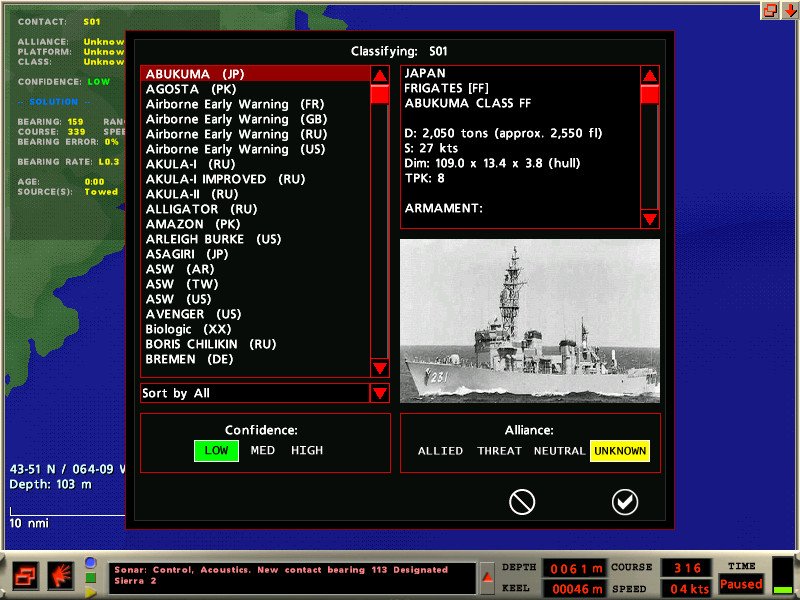Click the red down-arrow icon top-right
Screen dimensions: 800x600
[x=790, y=10]
